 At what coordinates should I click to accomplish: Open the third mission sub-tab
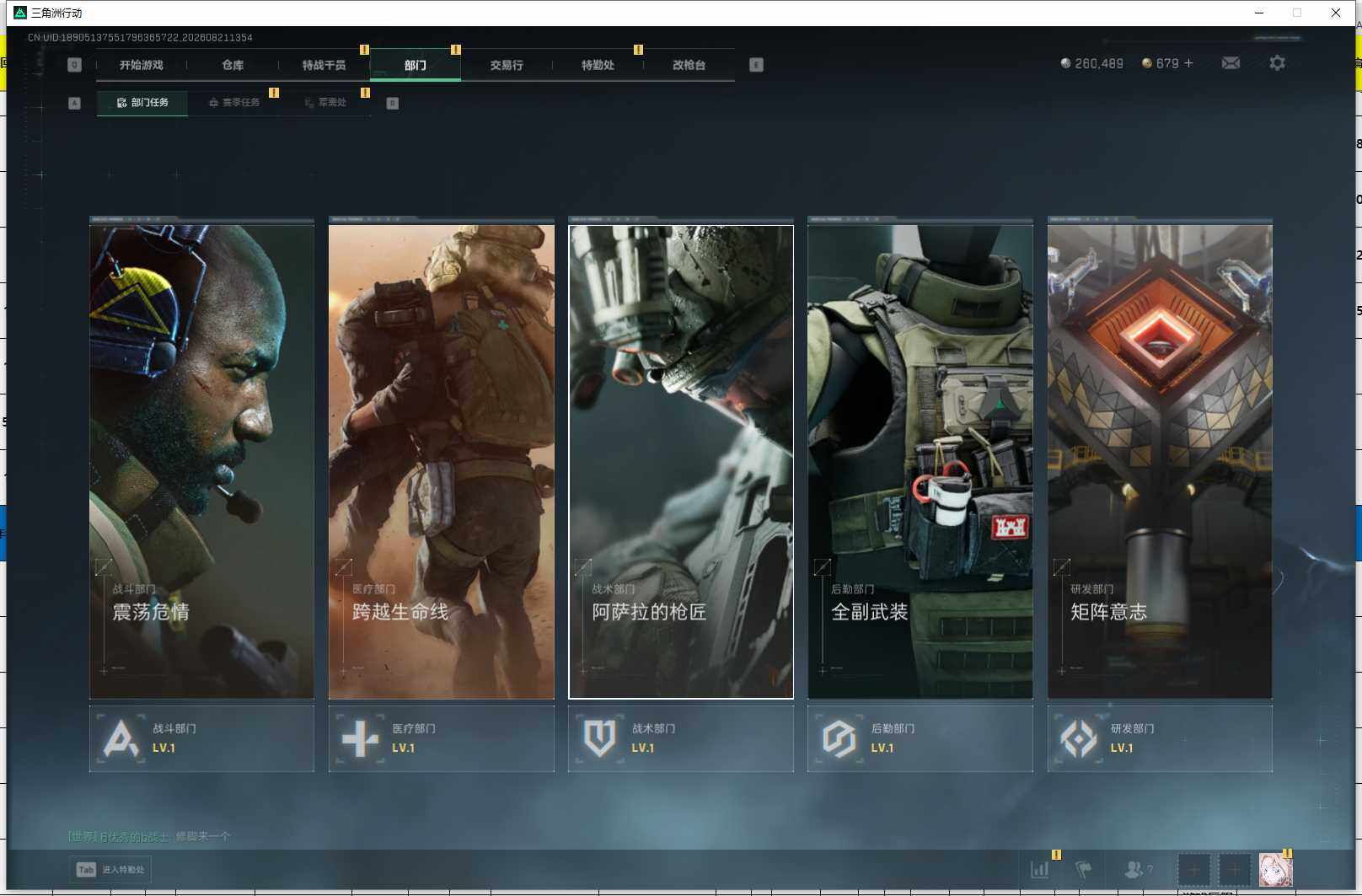(x=325, y=103)
